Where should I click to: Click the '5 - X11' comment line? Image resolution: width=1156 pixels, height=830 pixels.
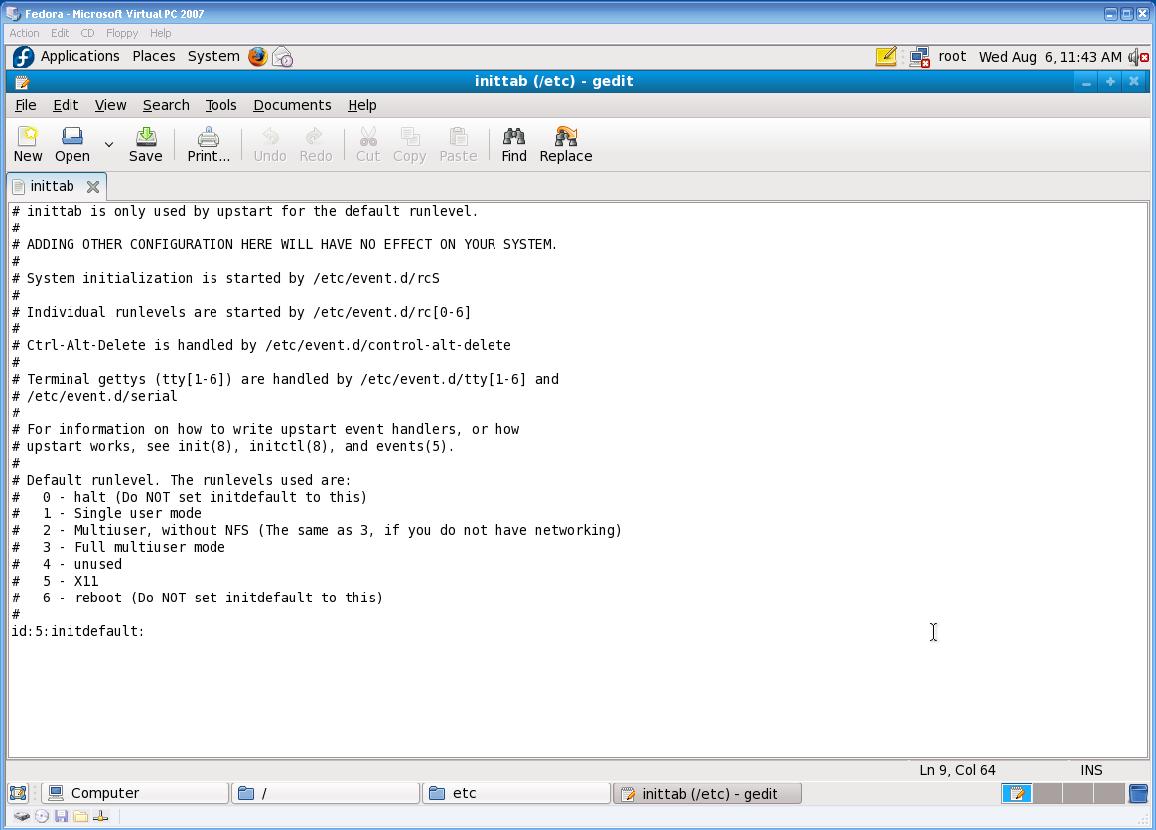[55, 581]
